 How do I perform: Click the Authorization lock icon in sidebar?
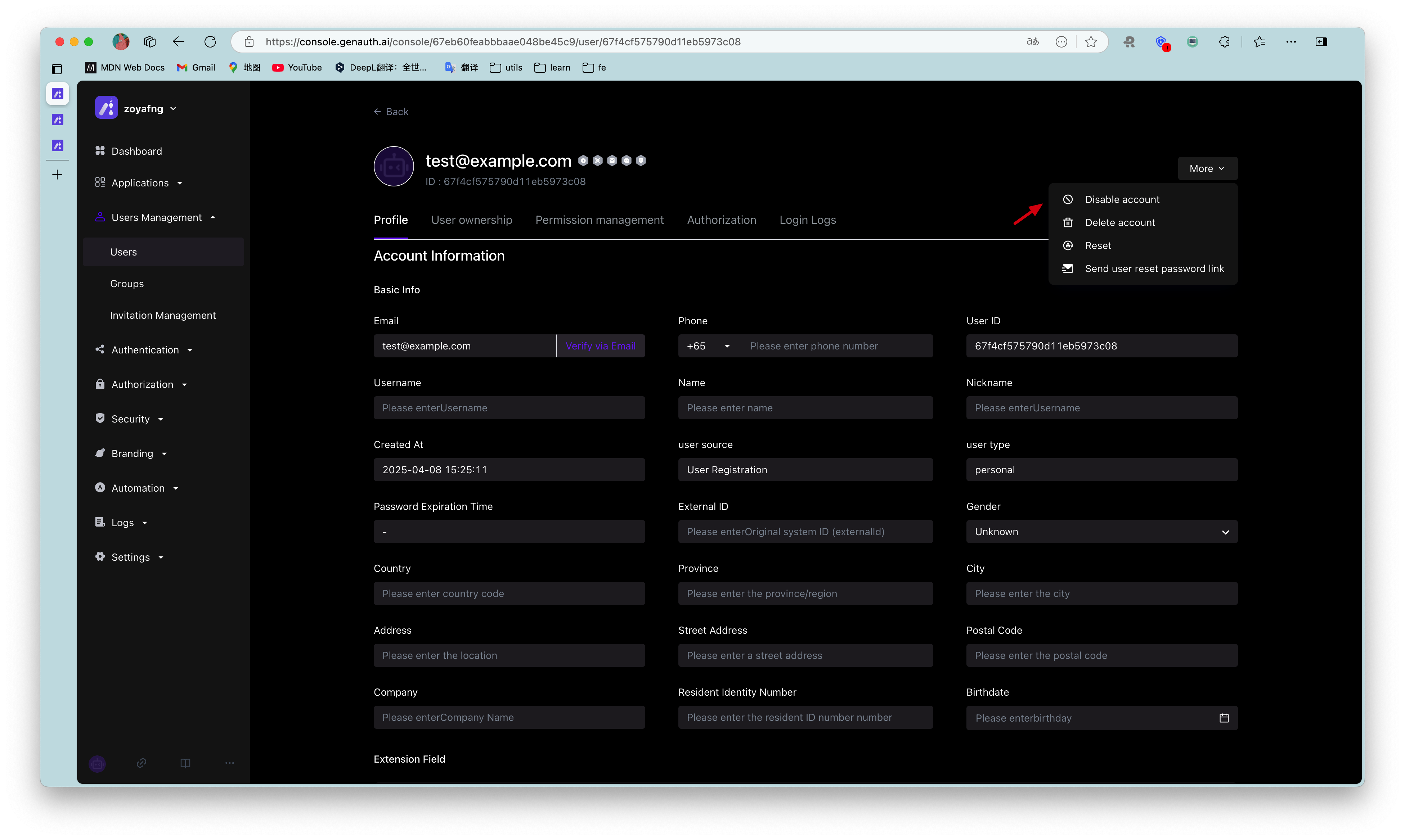pos(100,384)
